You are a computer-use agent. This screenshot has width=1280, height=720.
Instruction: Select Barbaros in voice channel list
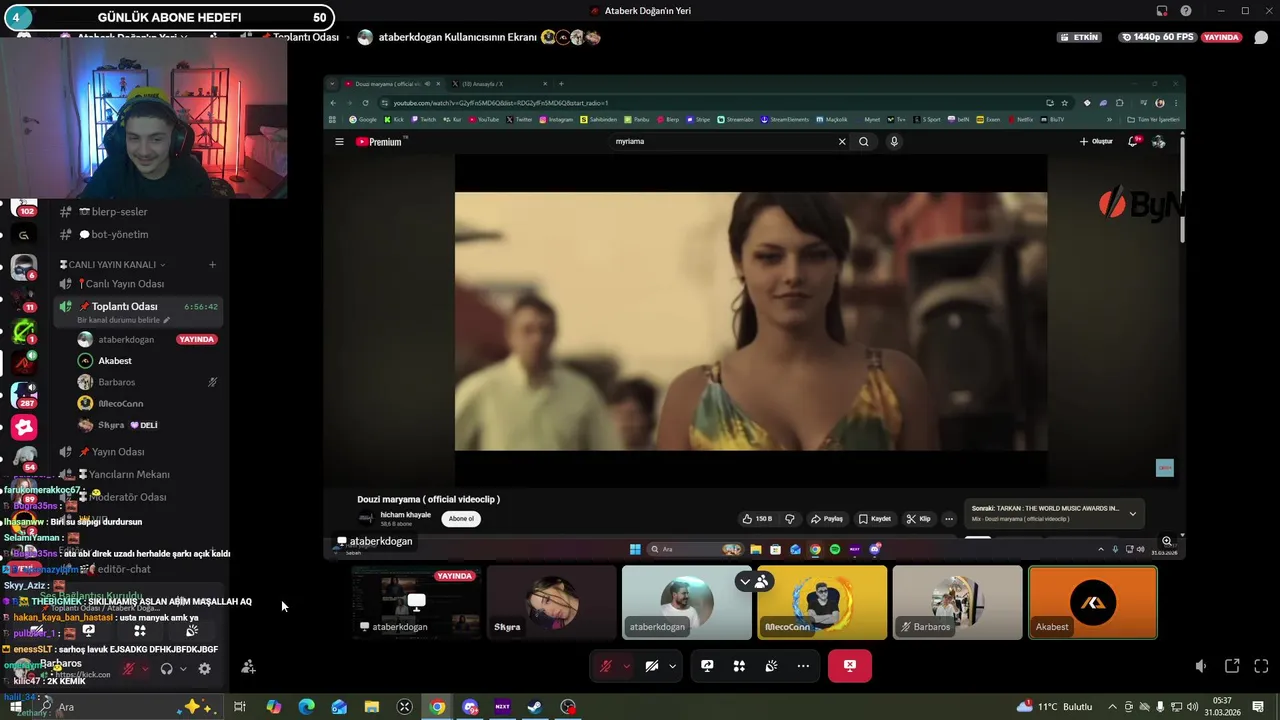(117, 382)
